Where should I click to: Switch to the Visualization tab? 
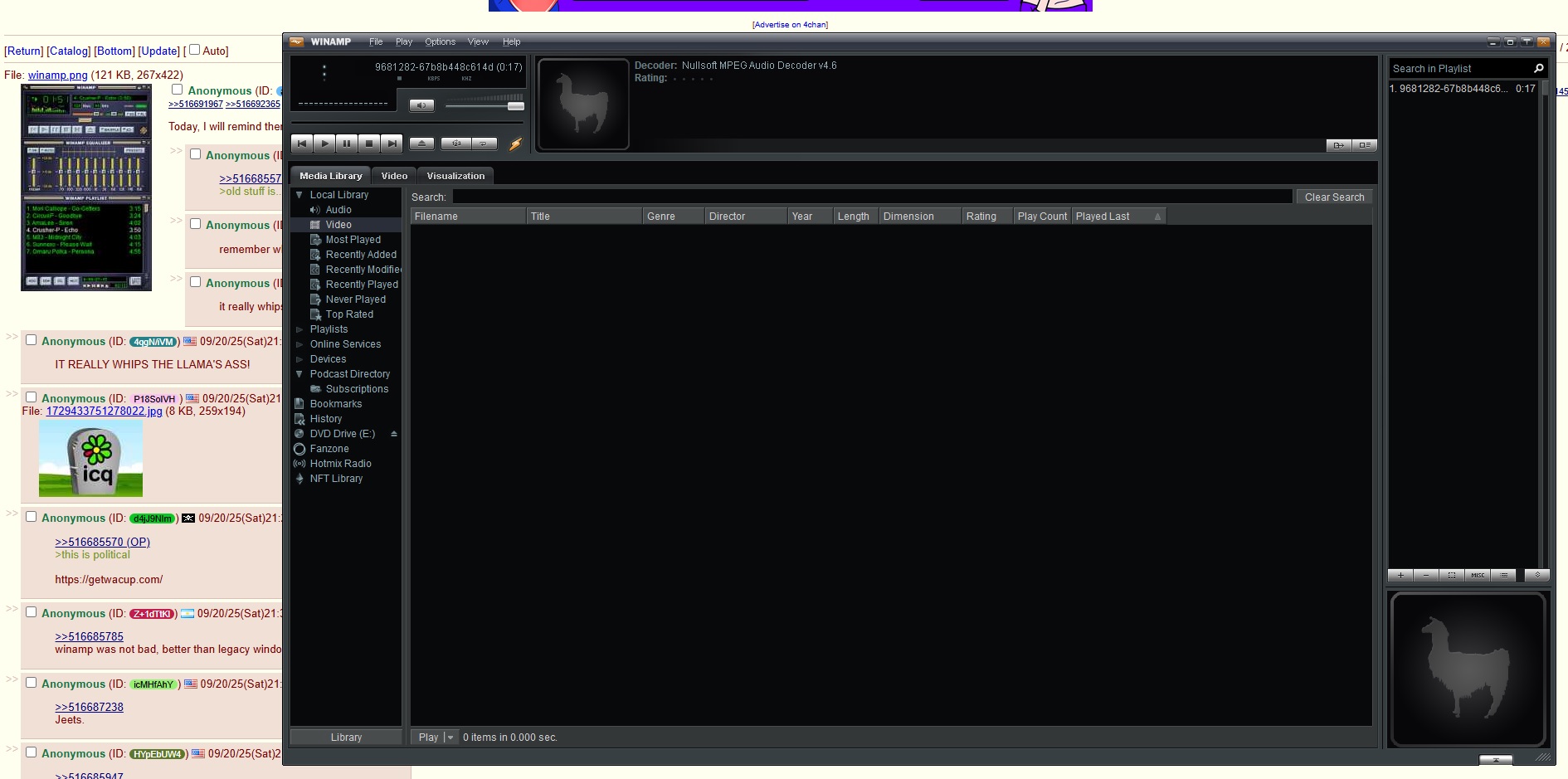click(x=455, y=176)
